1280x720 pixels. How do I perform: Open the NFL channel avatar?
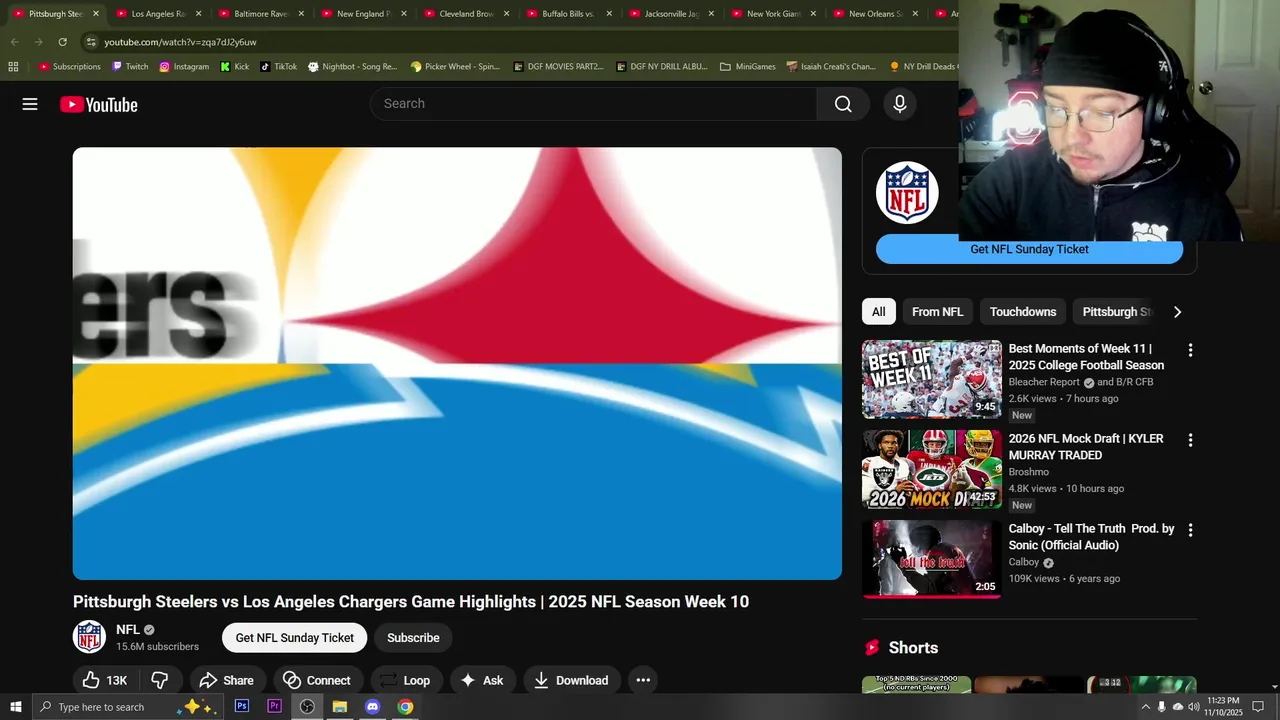pyautogui.click(x=89, y=637)
